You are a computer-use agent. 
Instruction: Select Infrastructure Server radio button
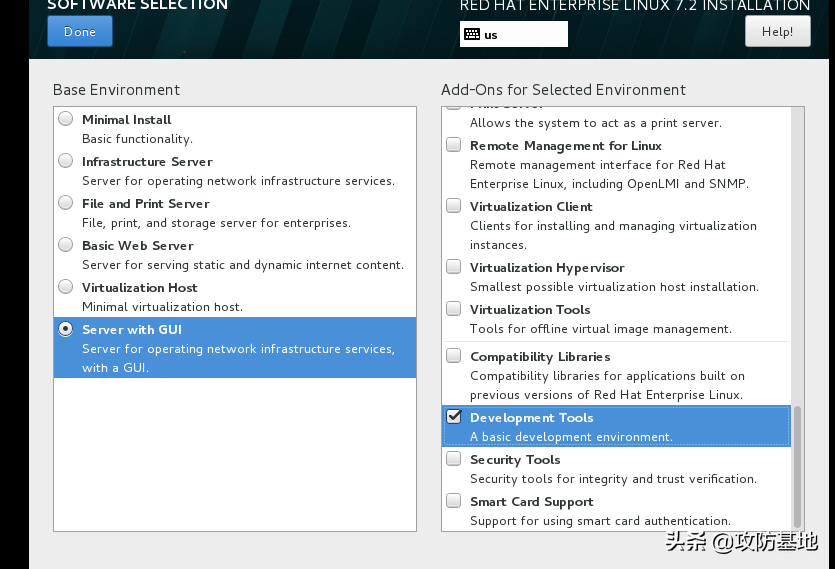[66, 161]
